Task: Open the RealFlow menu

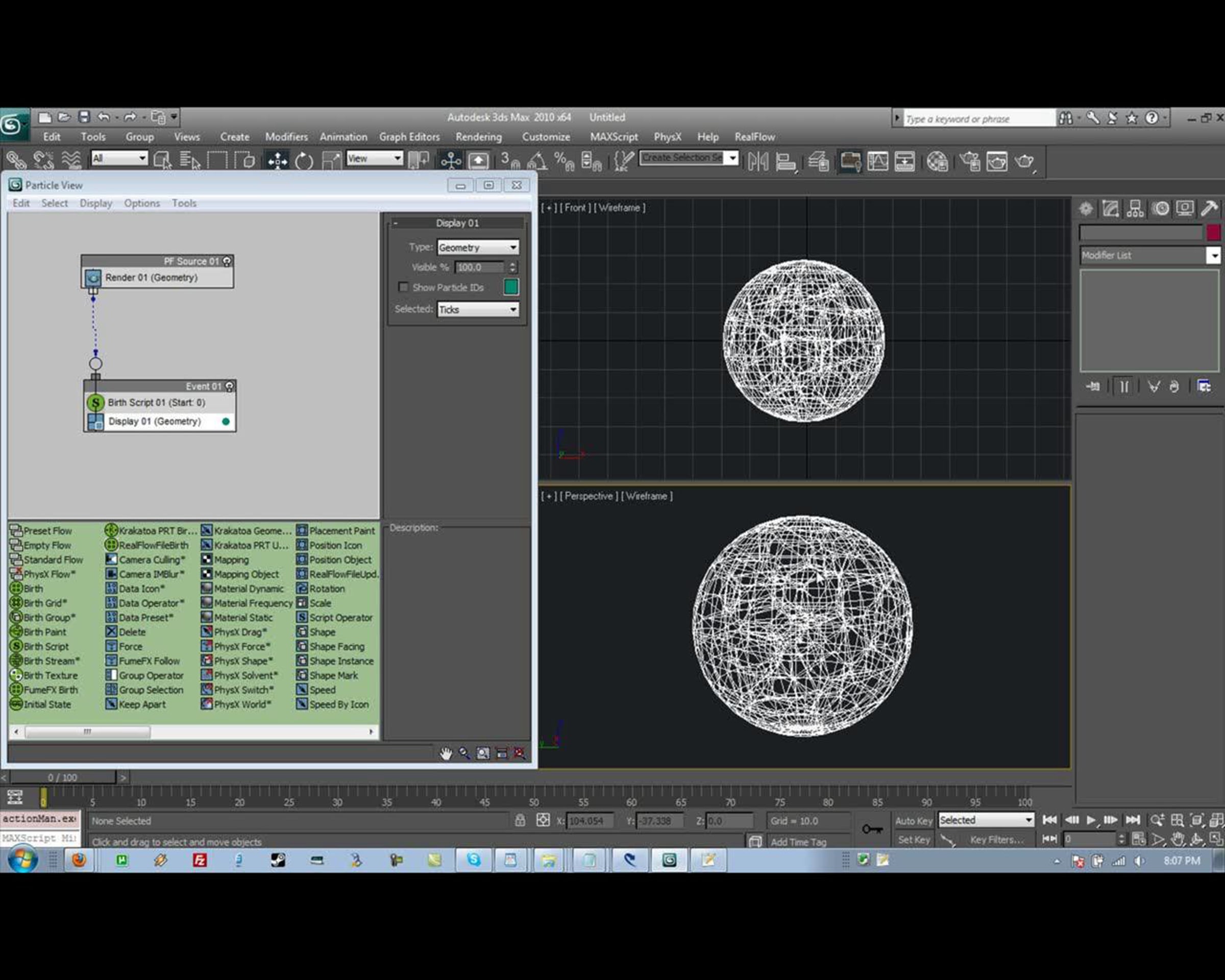Action: (754, 137)
